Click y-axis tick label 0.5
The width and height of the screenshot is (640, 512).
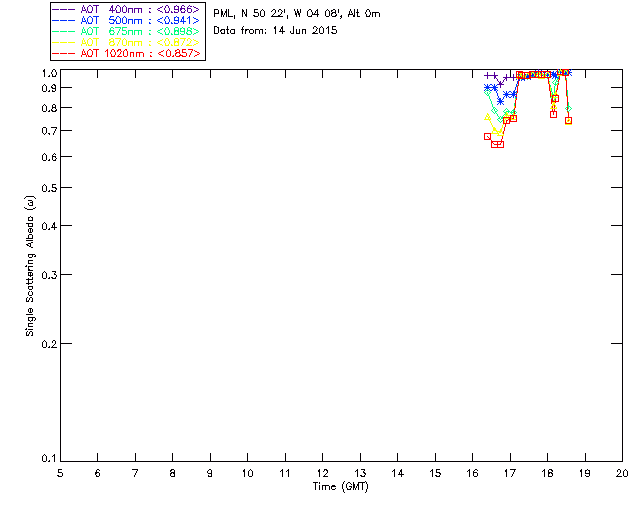(x=49, y=188)
